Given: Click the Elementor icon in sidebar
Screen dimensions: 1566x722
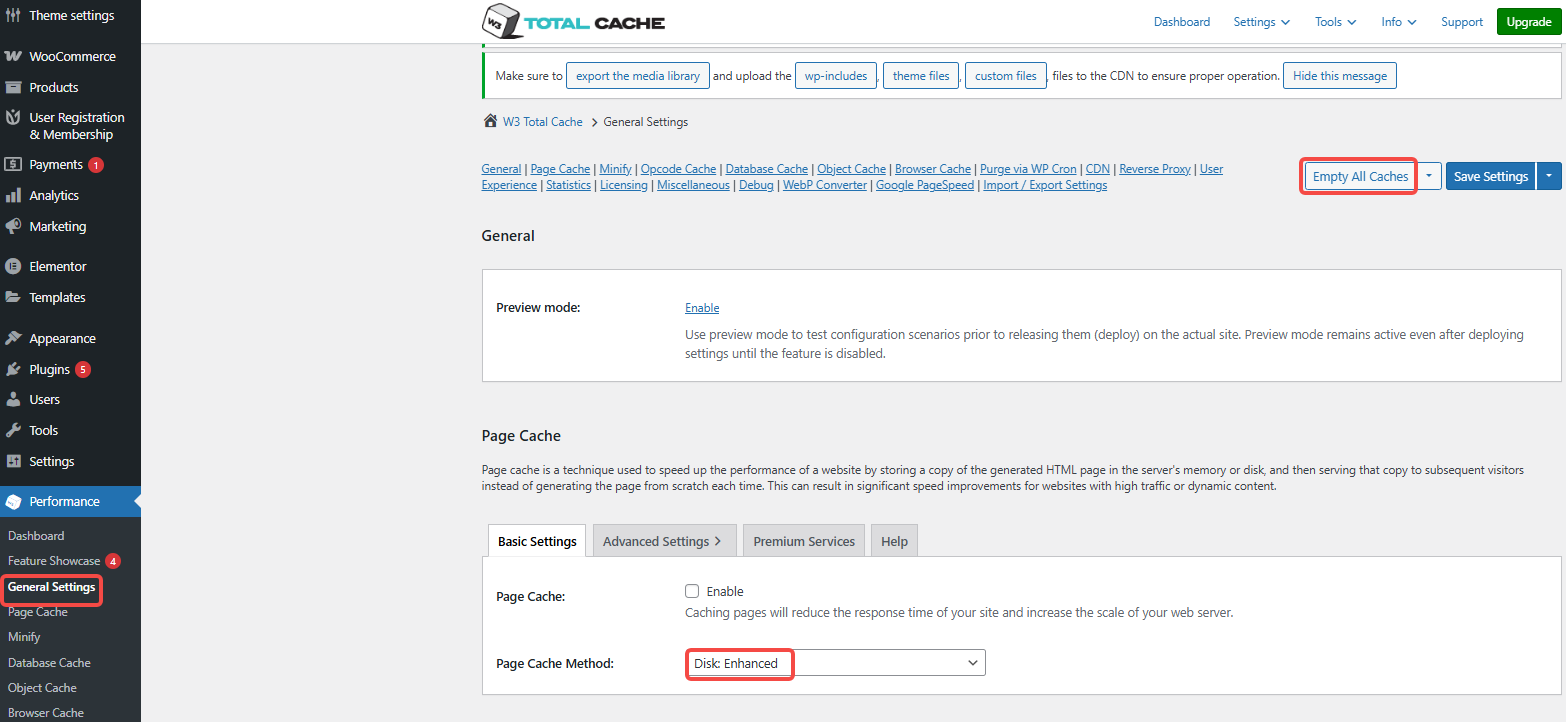Looking at the screenshot, I should point(14,267).
